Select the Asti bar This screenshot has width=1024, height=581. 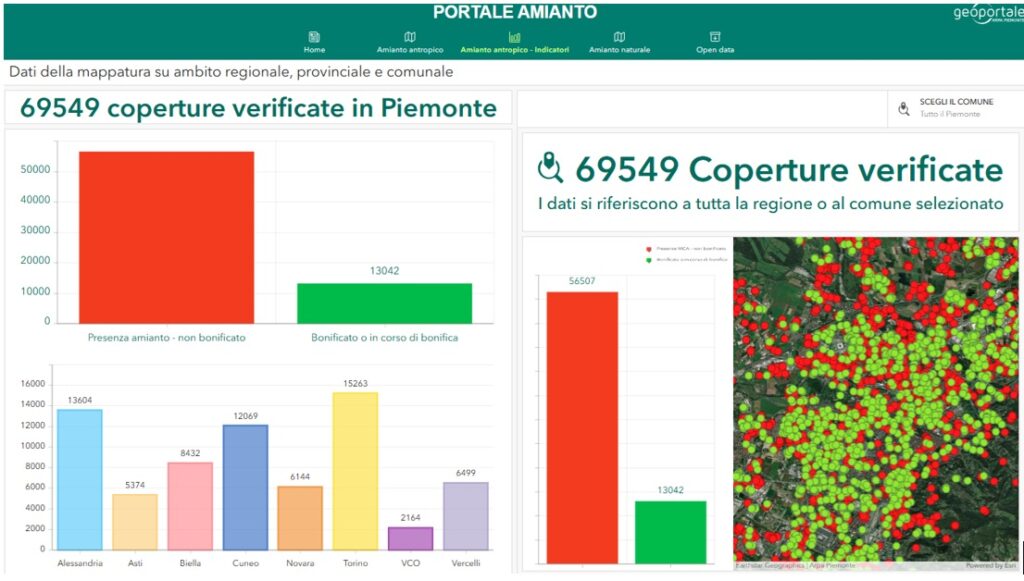click(x=135, y=522)
